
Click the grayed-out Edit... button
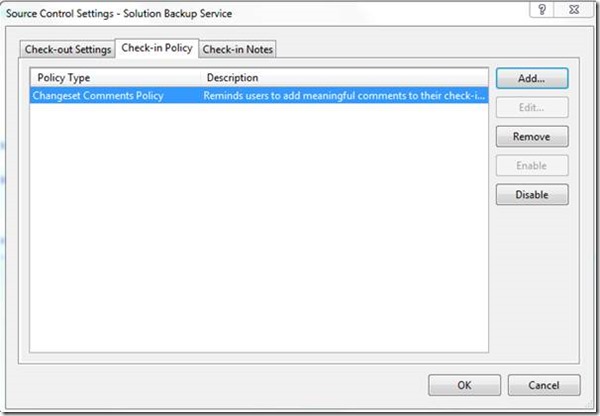(532, 108)
